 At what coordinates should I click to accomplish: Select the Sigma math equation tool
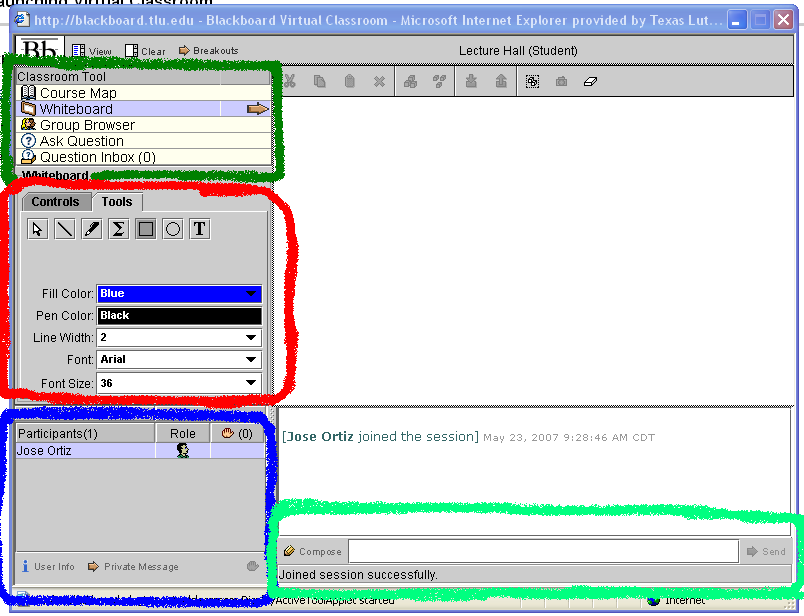pos(118,229)
